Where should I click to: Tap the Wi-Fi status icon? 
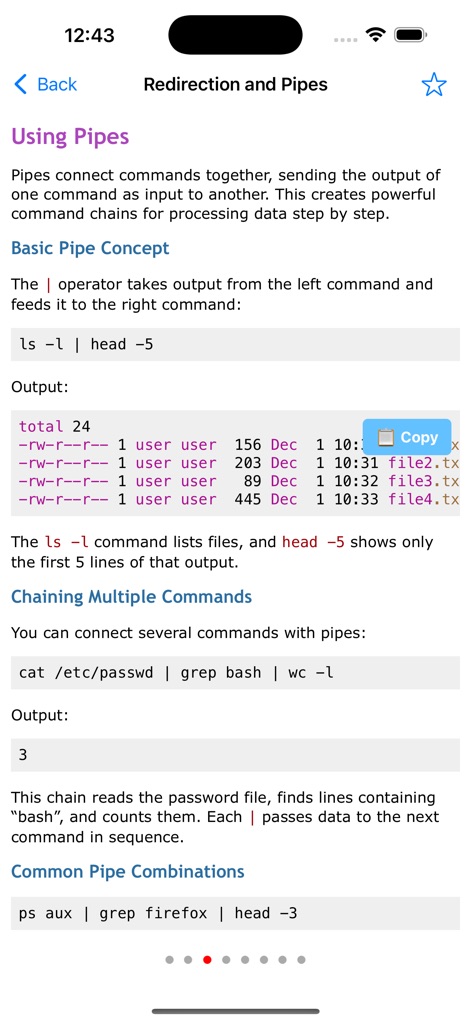(376, 35)
